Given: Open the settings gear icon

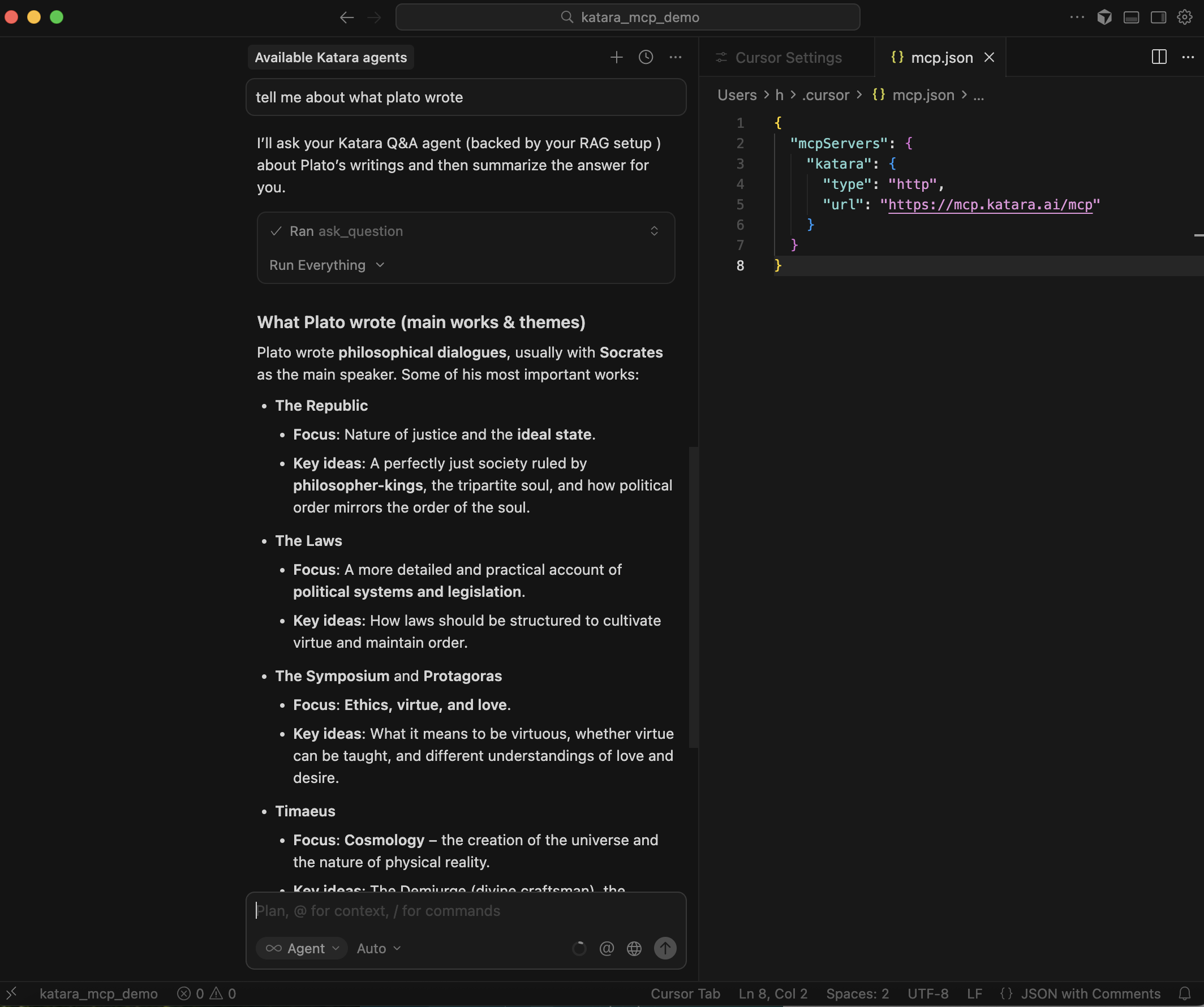Looking at the screenshot, I should (1185, 17).
